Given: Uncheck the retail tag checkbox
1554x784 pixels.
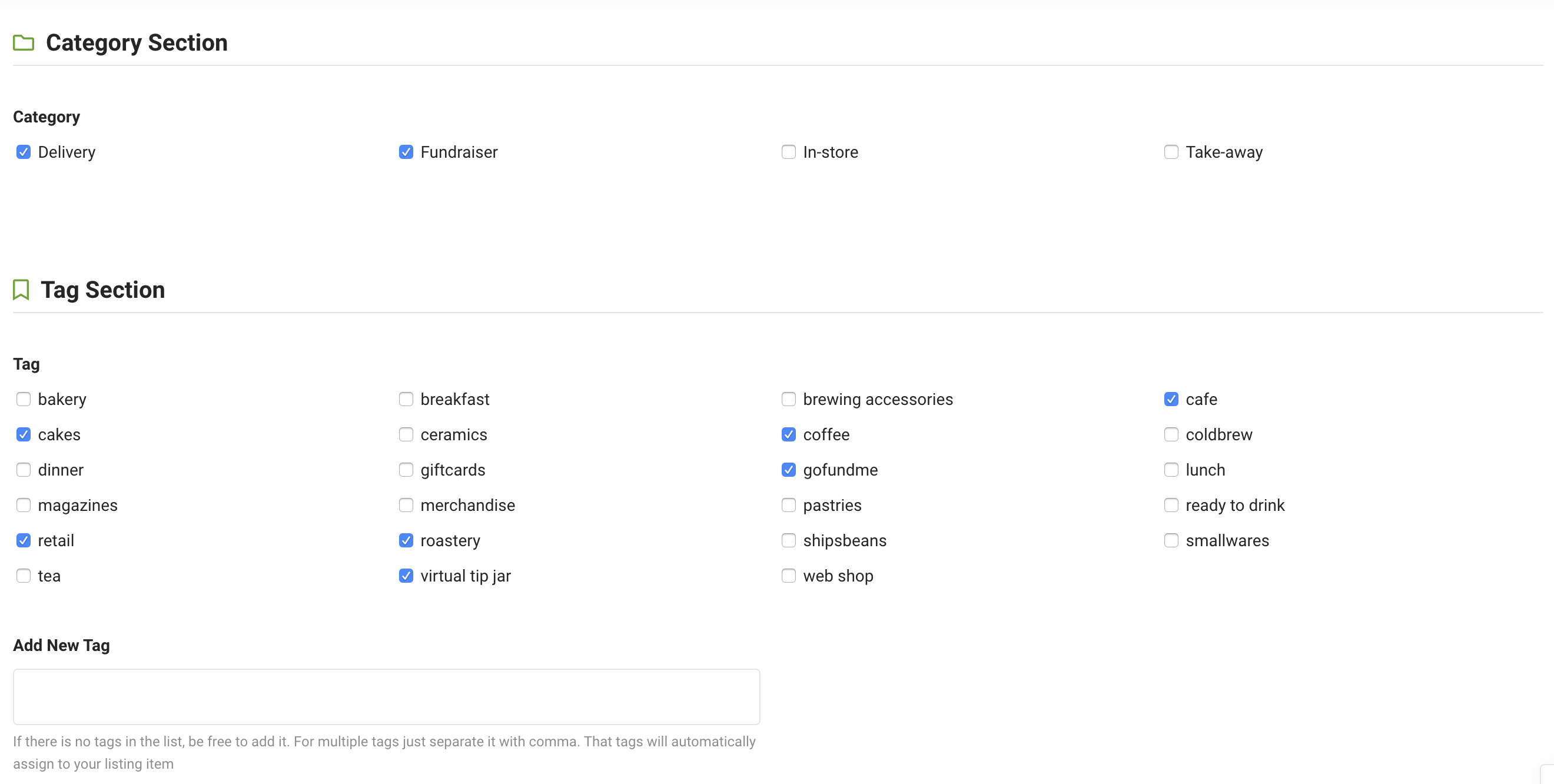Looking at the screenshot, I should (x=24, y=540).
